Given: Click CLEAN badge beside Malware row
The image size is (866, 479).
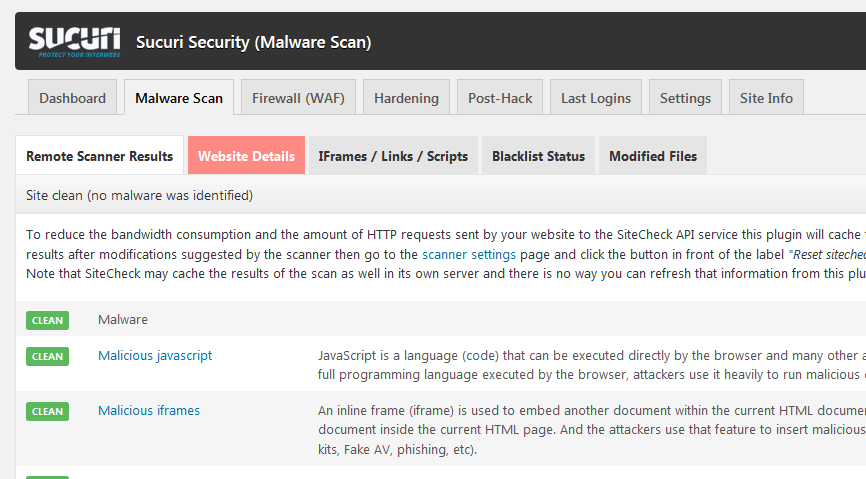Looking at the screenshot, I should (48, 321).
